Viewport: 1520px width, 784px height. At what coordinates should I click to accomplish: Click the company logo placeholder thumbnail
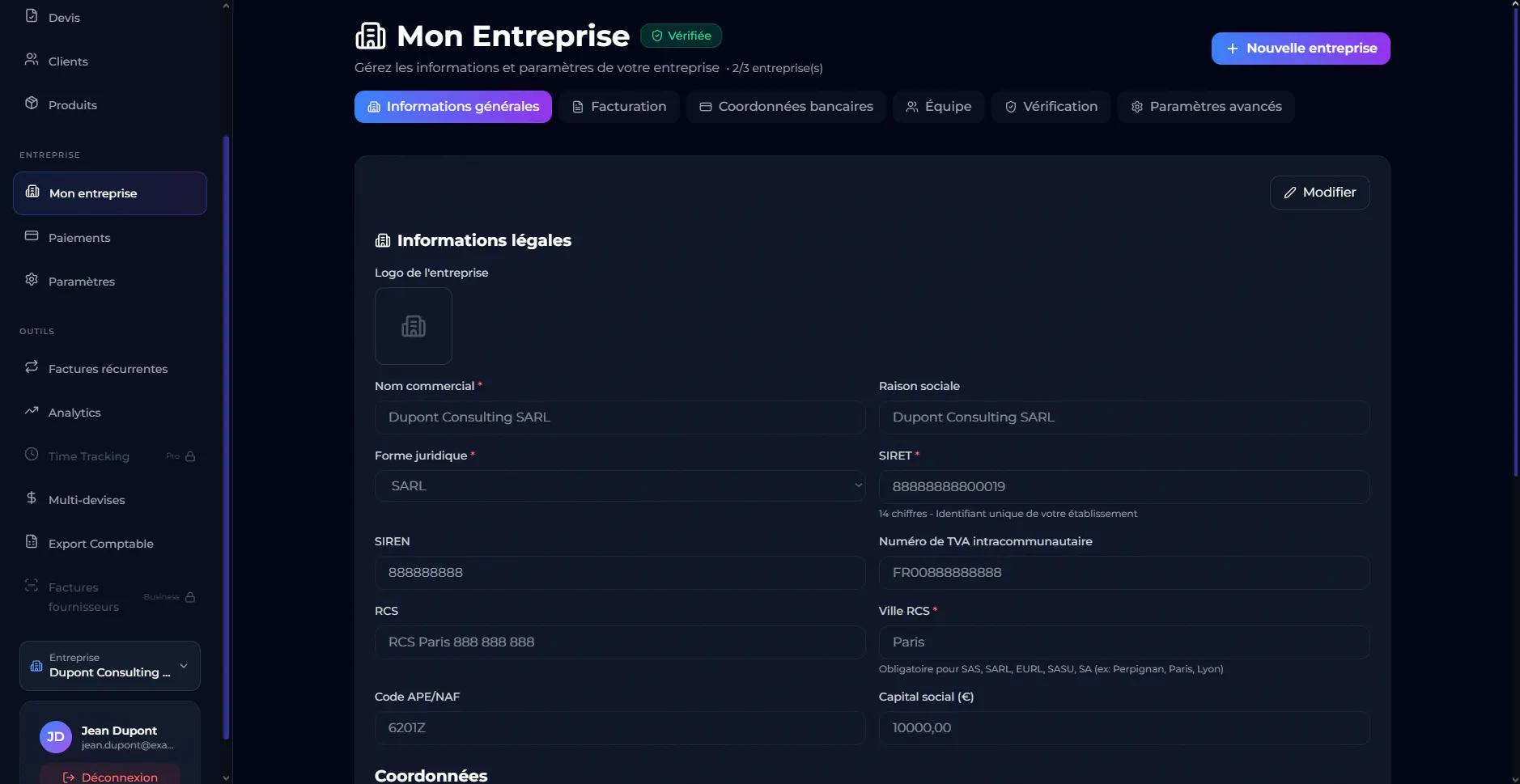pyautogui.click(x=414, y=326)
